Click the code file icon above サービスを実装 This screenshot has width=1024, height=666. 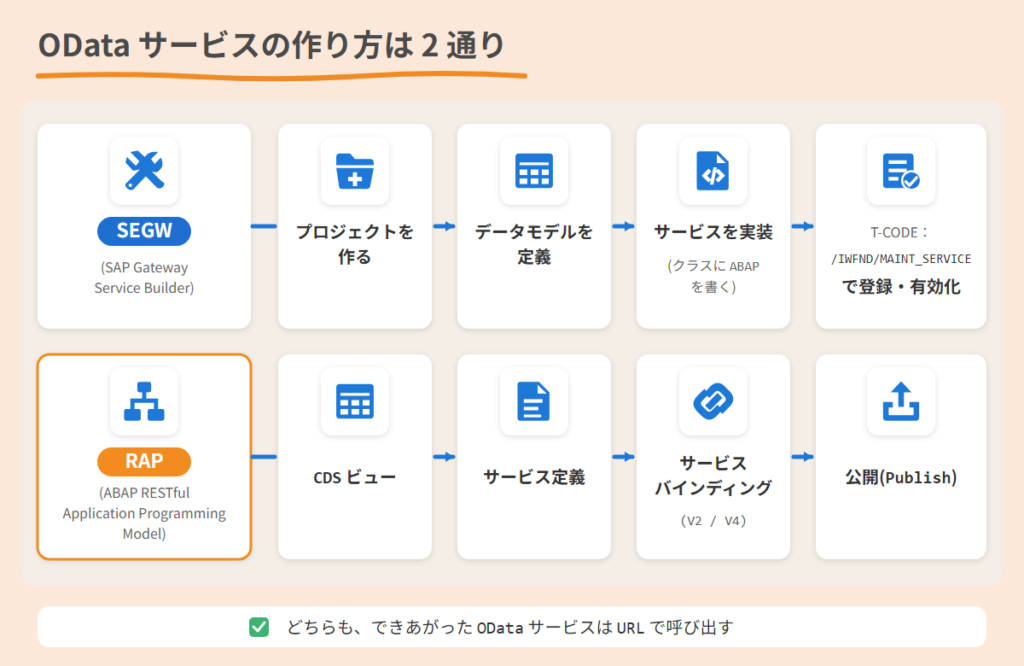point(713,171)
